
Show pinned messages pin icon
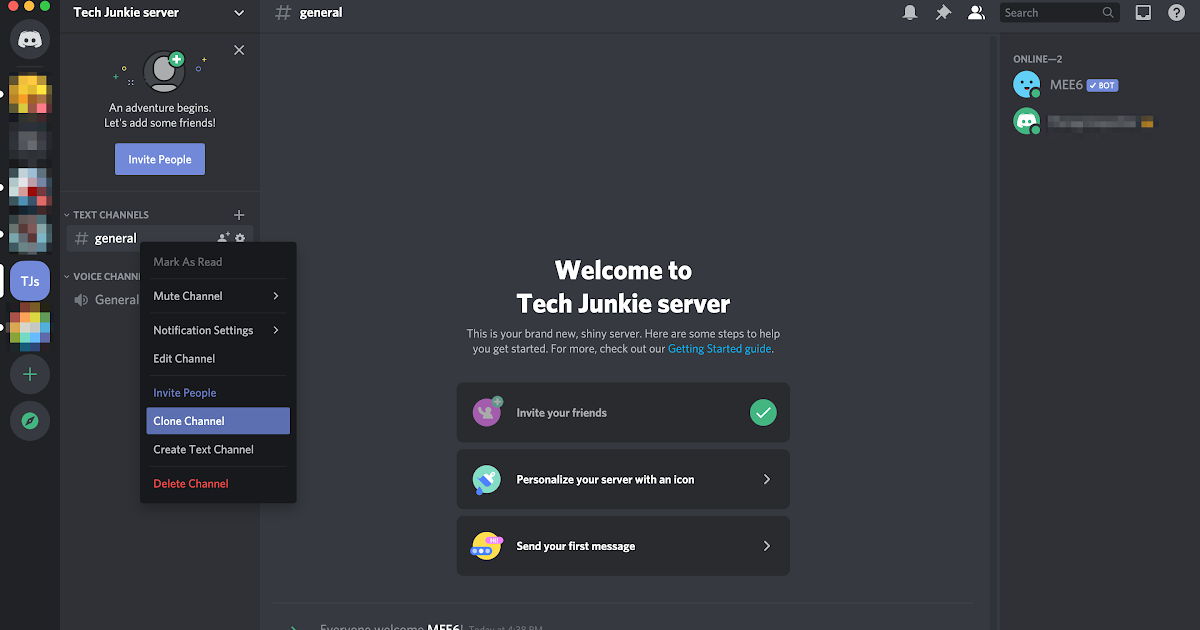pyautogui.click(x=943, y=13)
